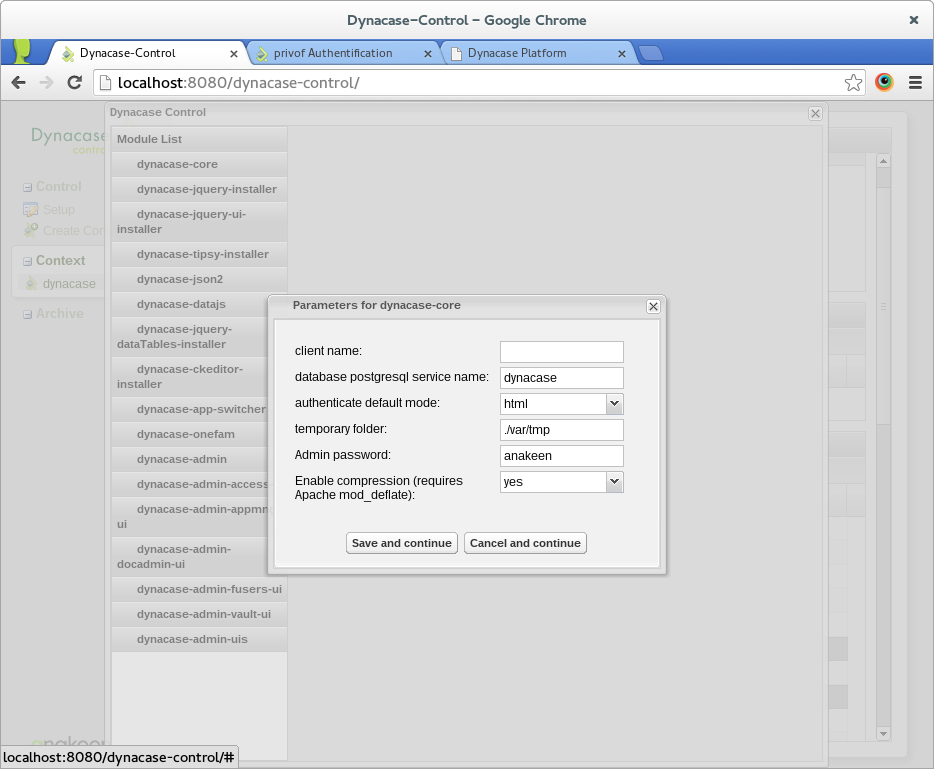Select dynacase-admin-access module
This screenshot has width=934, height=769.
point(189,484)
